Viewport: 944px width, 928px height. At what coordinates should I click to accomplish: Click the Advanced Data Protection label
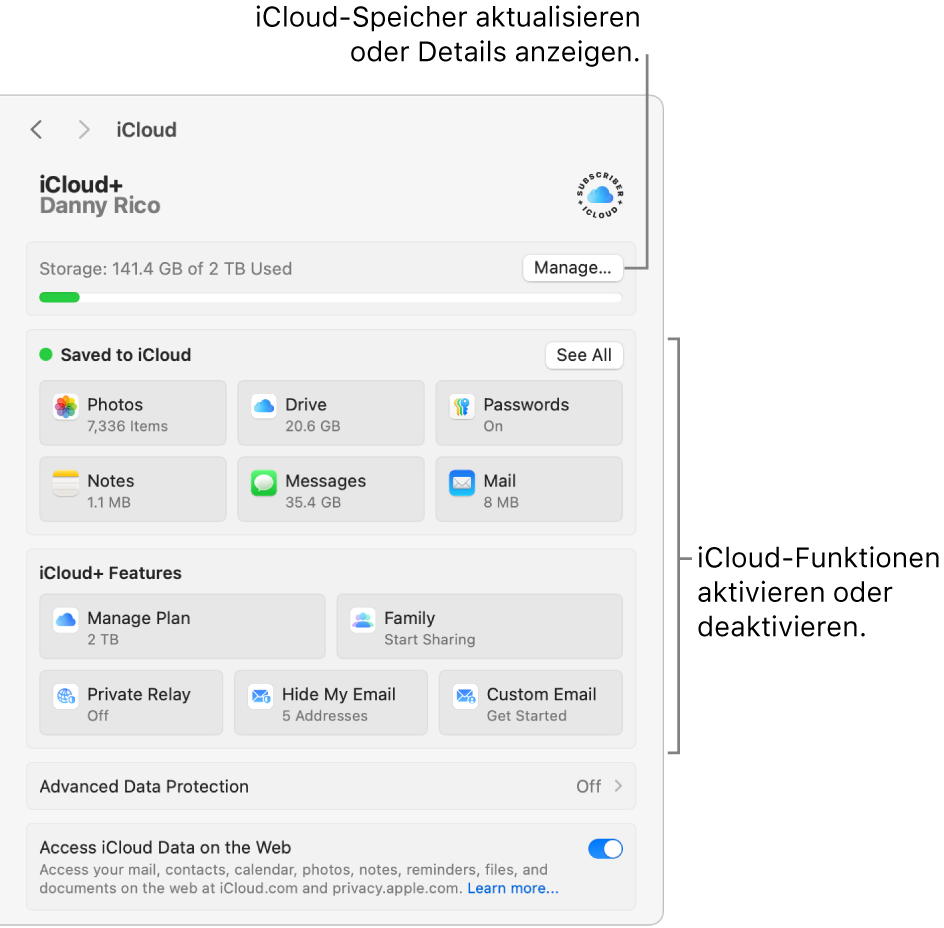[x=144, y=786]
